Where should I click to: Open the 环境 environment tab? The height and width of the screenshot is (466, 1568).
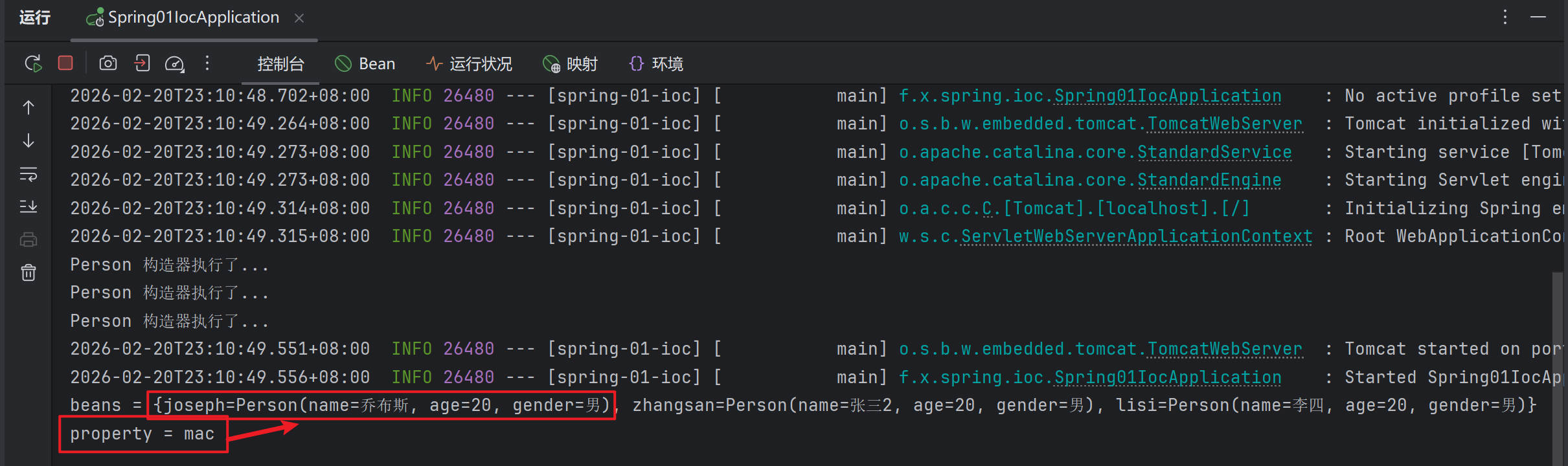[x=656, y=64]
